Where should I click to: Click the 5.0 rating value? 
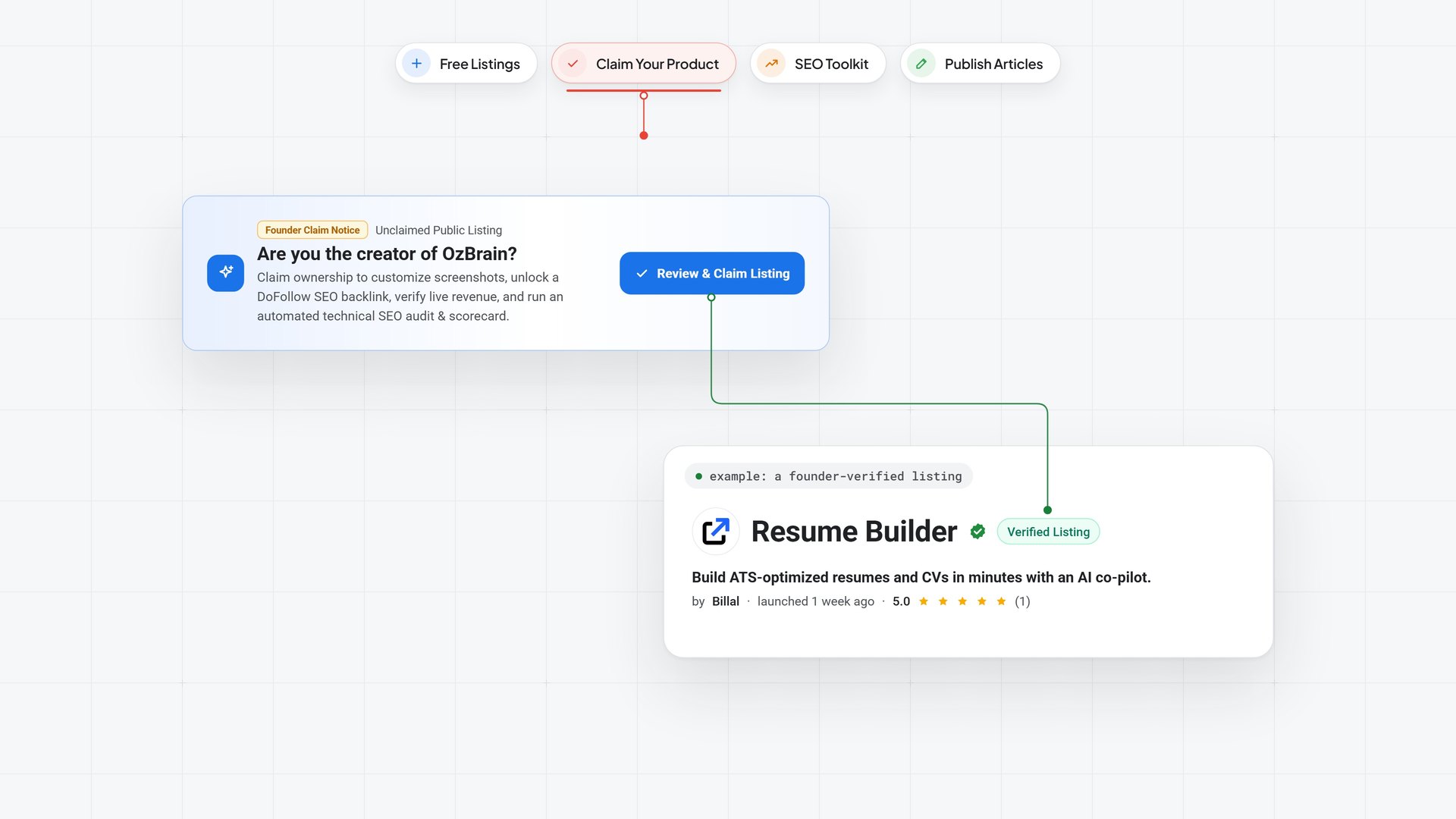[901, 601]
